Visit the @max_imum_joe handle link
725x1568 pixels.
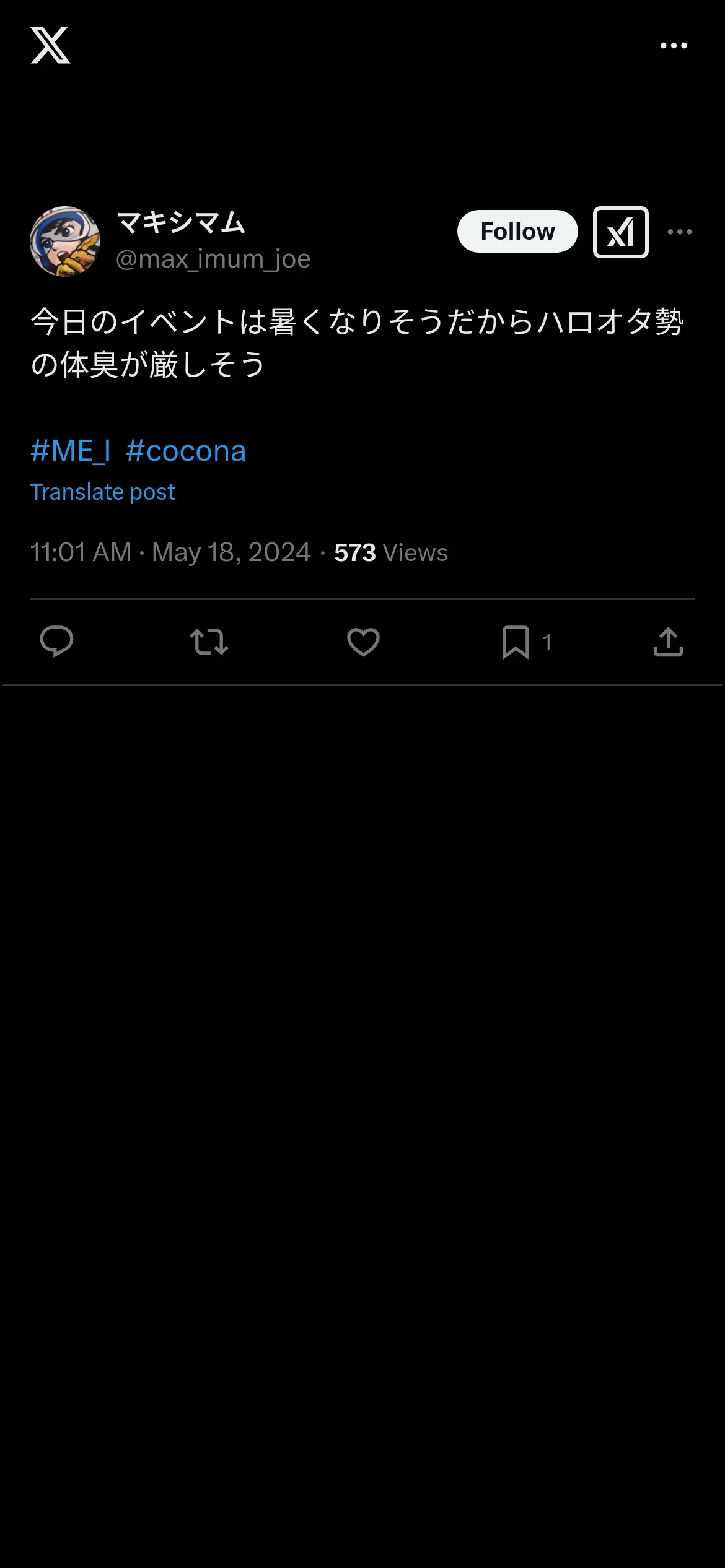[213, 259]
